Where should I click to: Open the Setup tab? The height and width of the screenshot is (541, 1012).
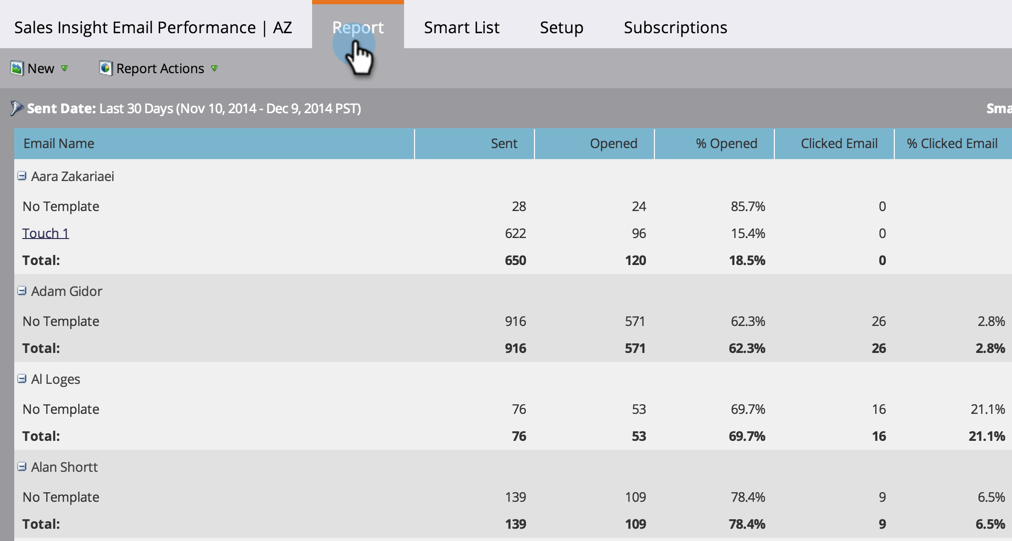(562, 27)
